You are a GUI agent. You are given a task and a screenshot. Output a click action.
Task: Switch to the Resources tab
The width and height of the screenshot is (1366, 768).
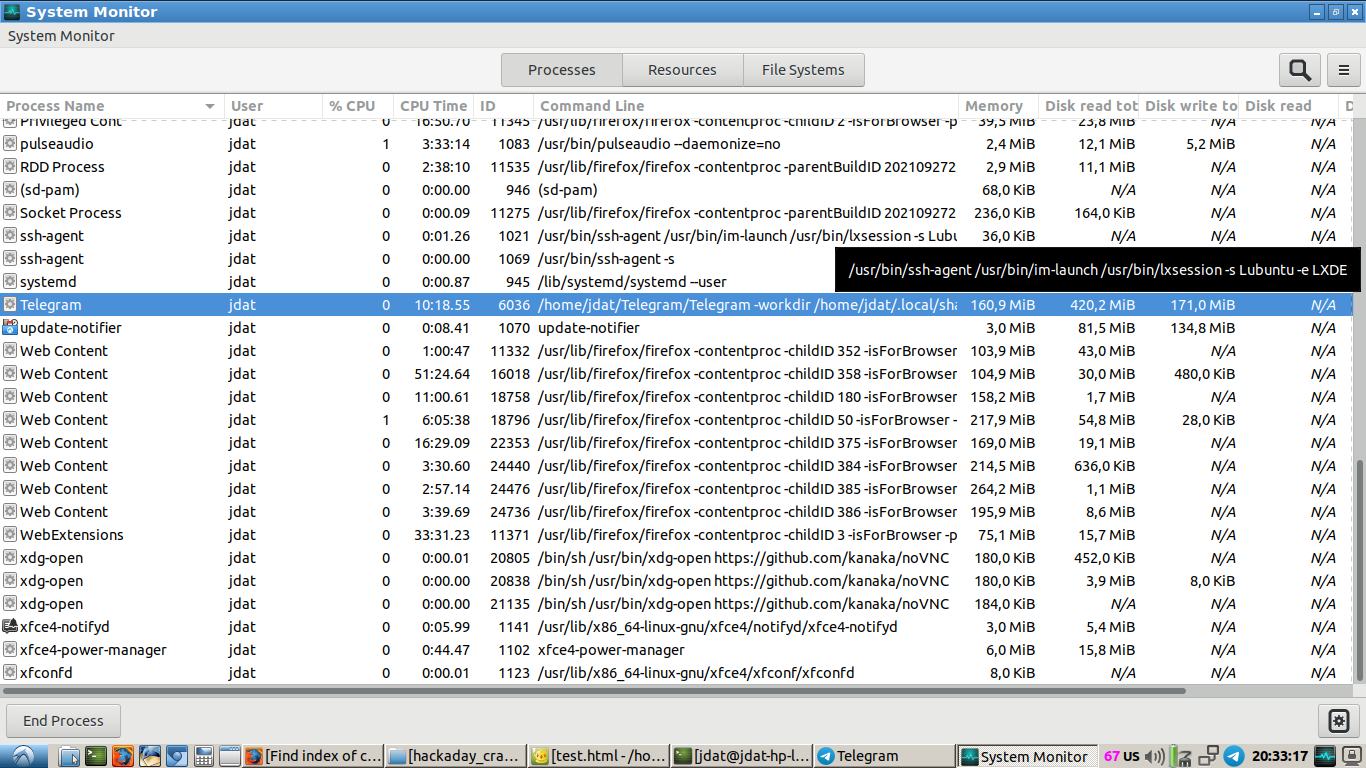pos(682,70)
